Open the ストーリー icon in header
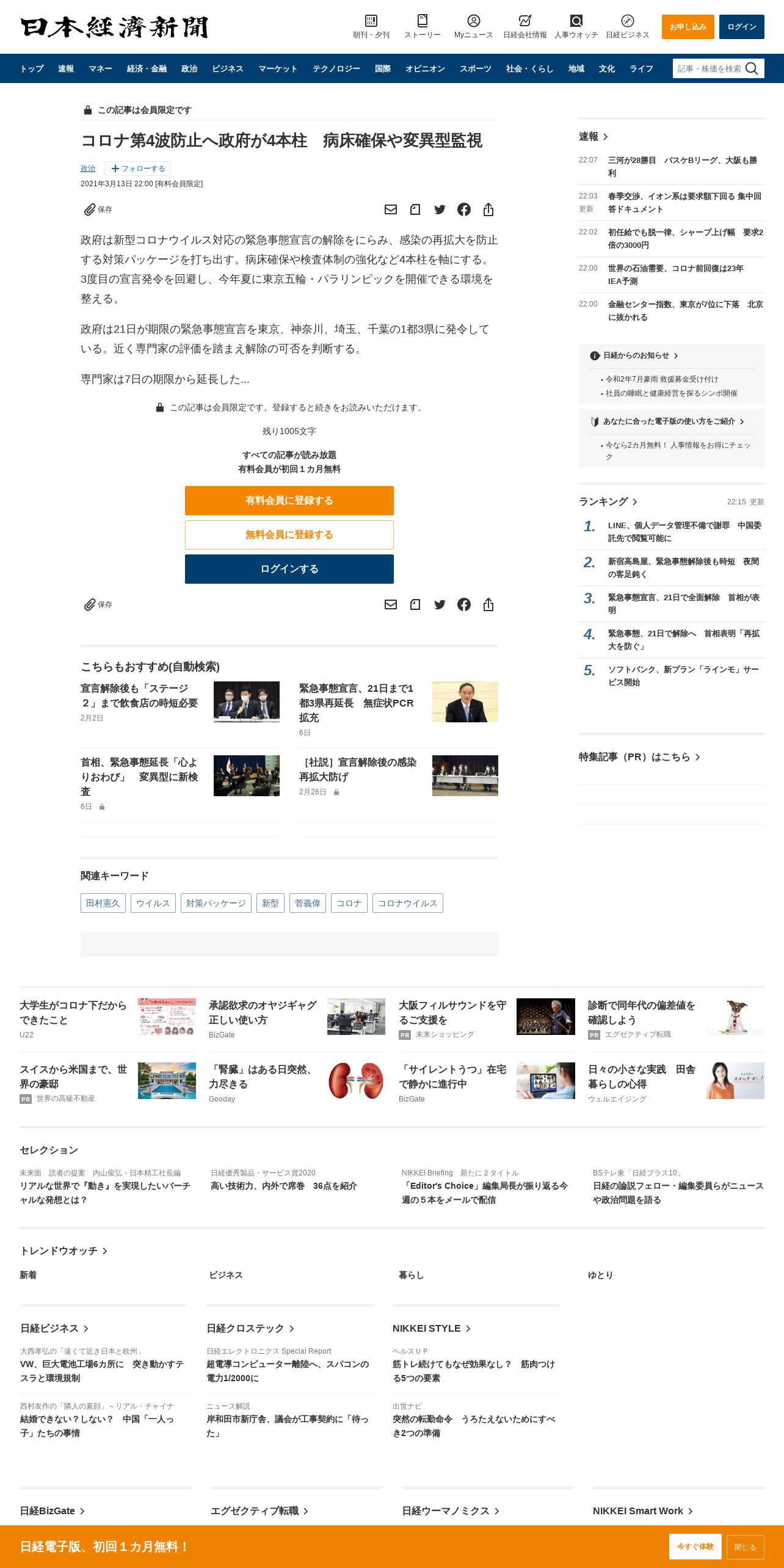Image resolution: width=784 pixels, height=1568 pixels. pos(422,21)
